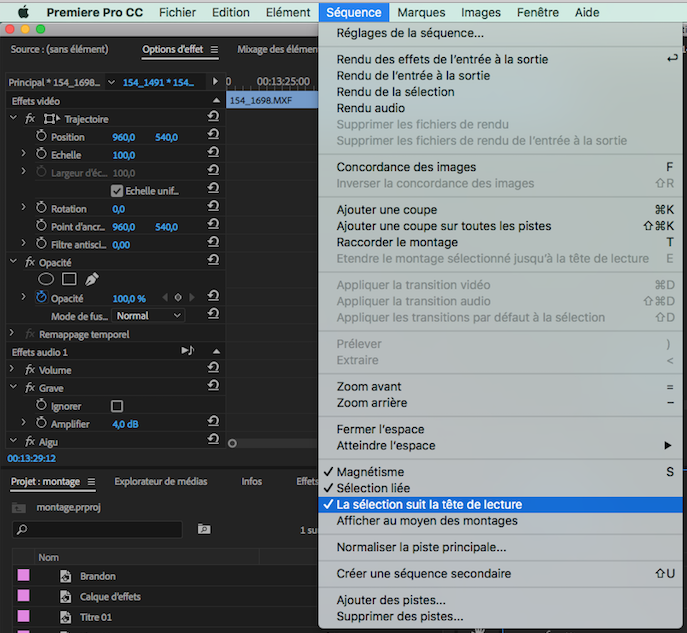Toggle animation stopwatch for Ignorer
The width and height of the screenshot is (687, 633).
(x=41, y=405)
